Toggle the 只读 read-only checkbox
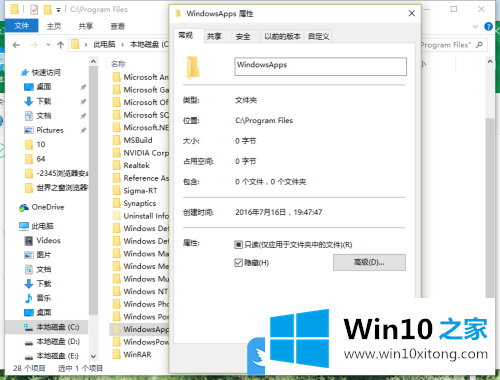This screenshot has width=500, height=380. [x=238, y=245]
